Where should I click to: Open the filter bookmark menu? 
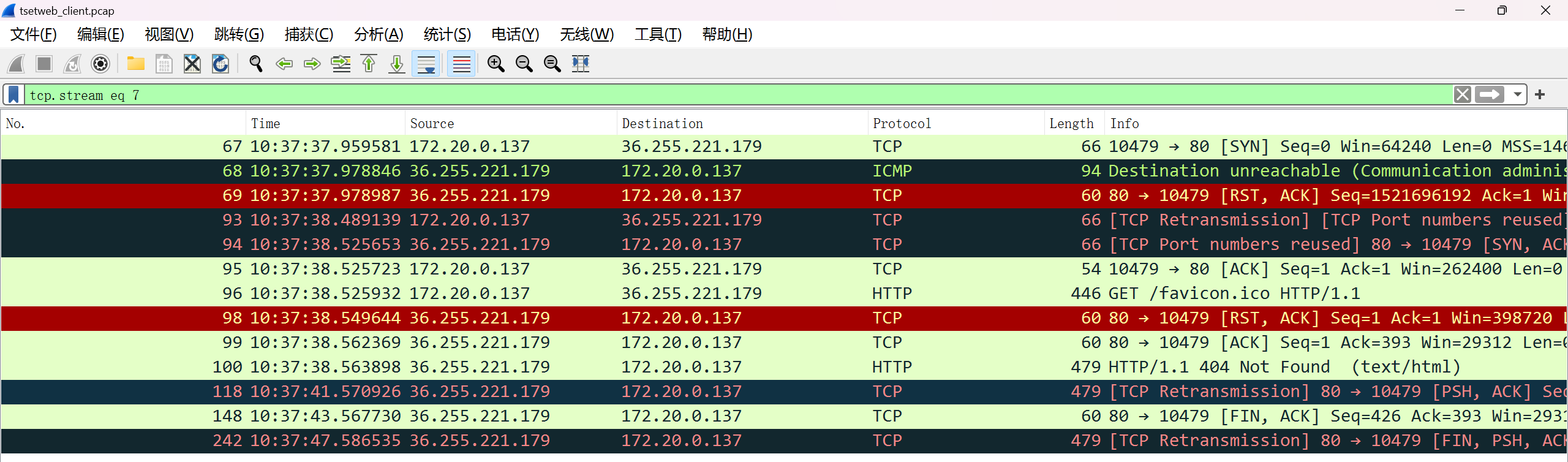click(x=13, y=95)
